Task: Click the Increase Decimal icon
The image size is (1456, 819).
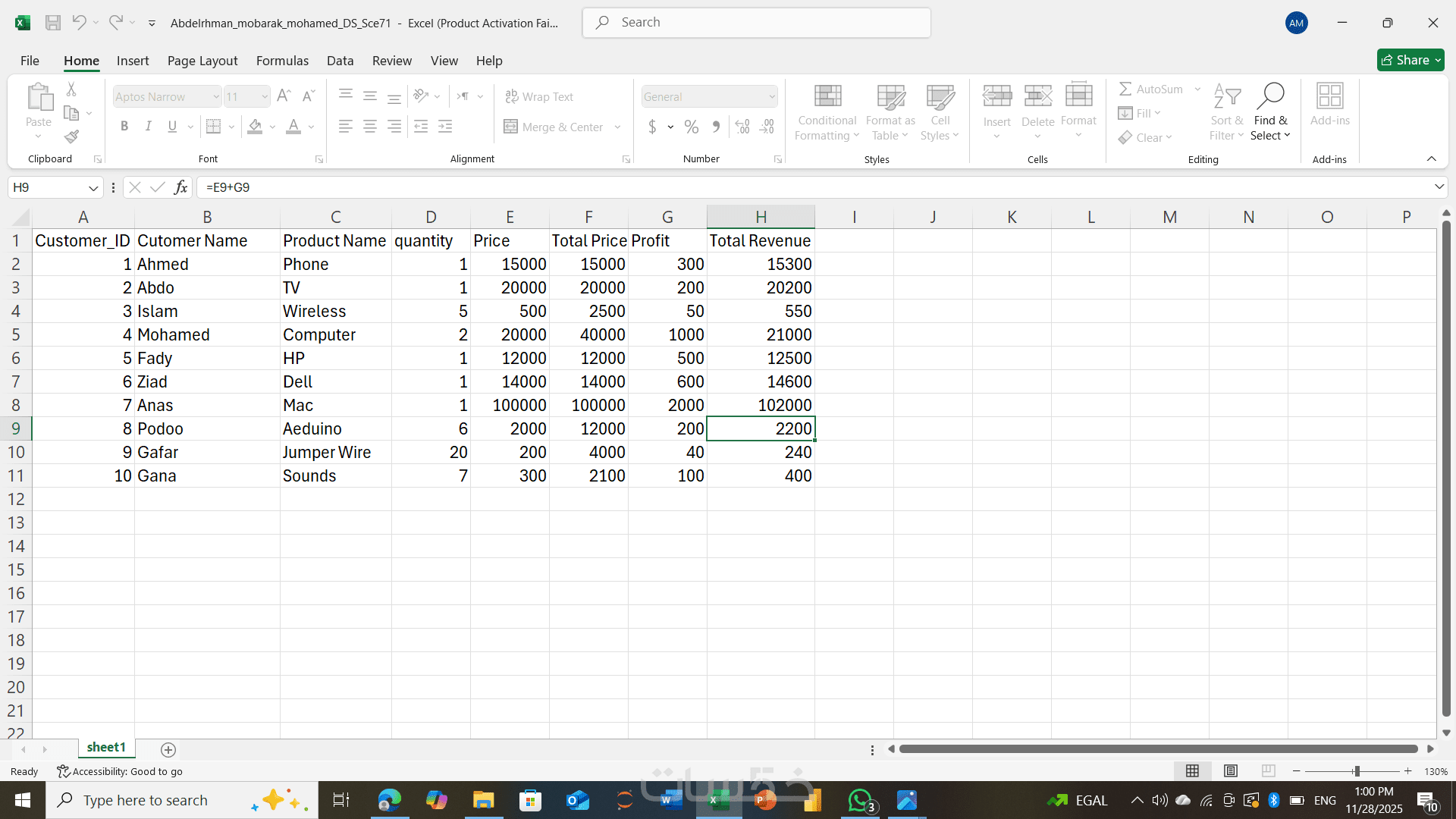Action: (742, 127)
